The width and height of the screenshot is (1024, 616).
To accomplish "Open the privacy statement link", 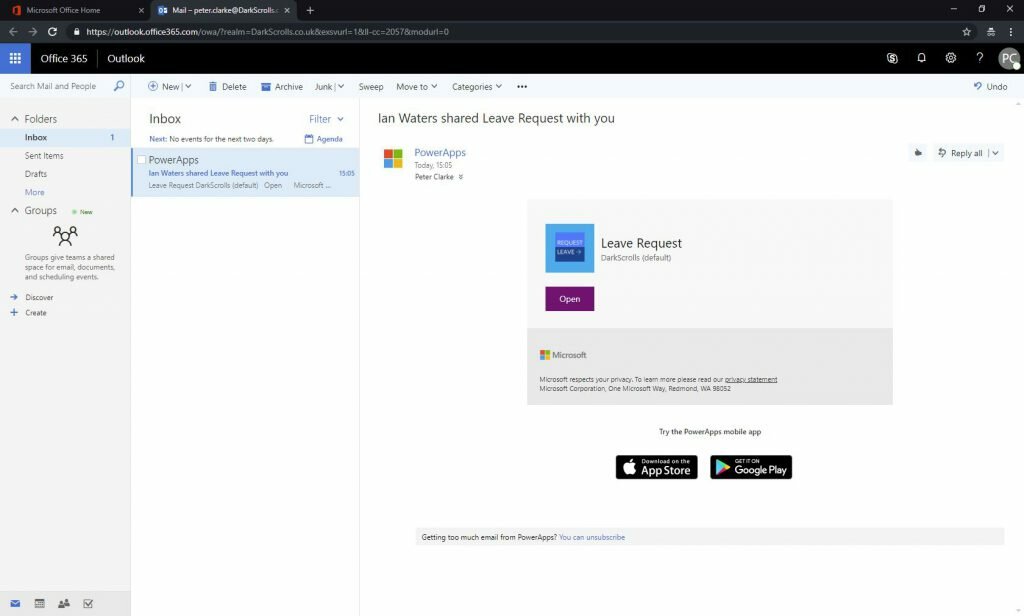I will [x=751, y=380].
